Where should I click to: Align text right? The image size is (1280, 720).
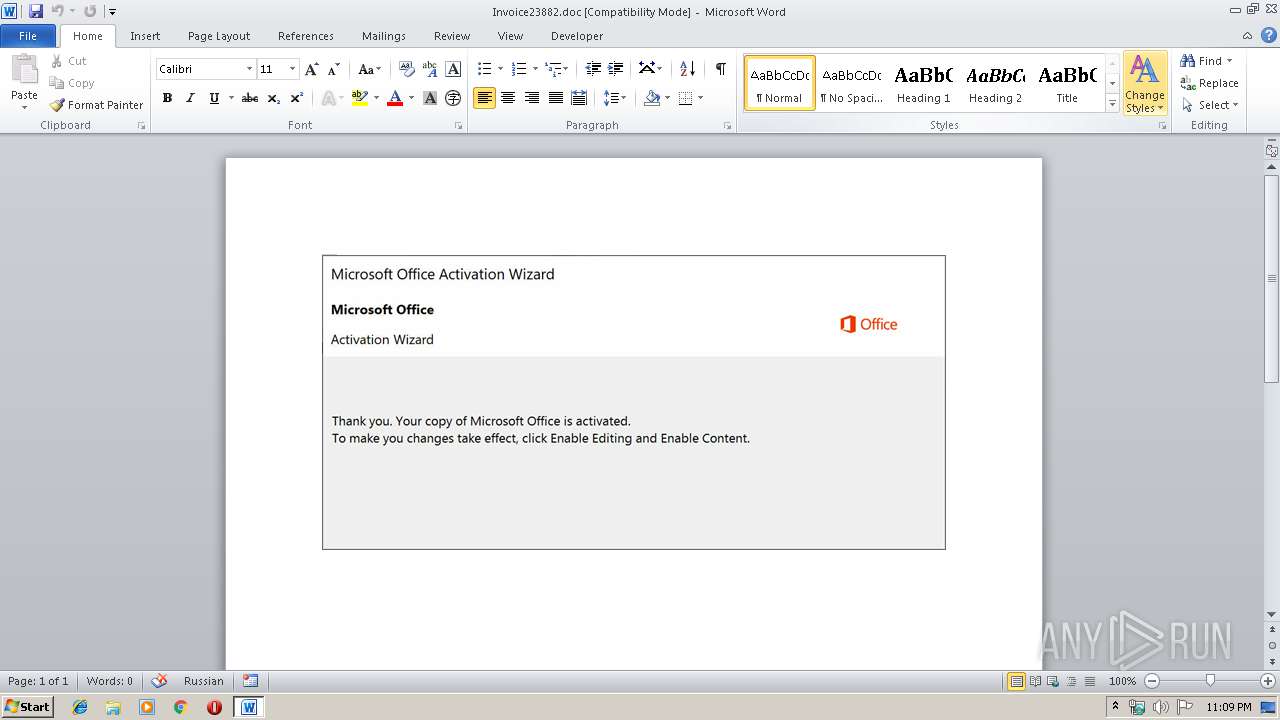point(532,98)
